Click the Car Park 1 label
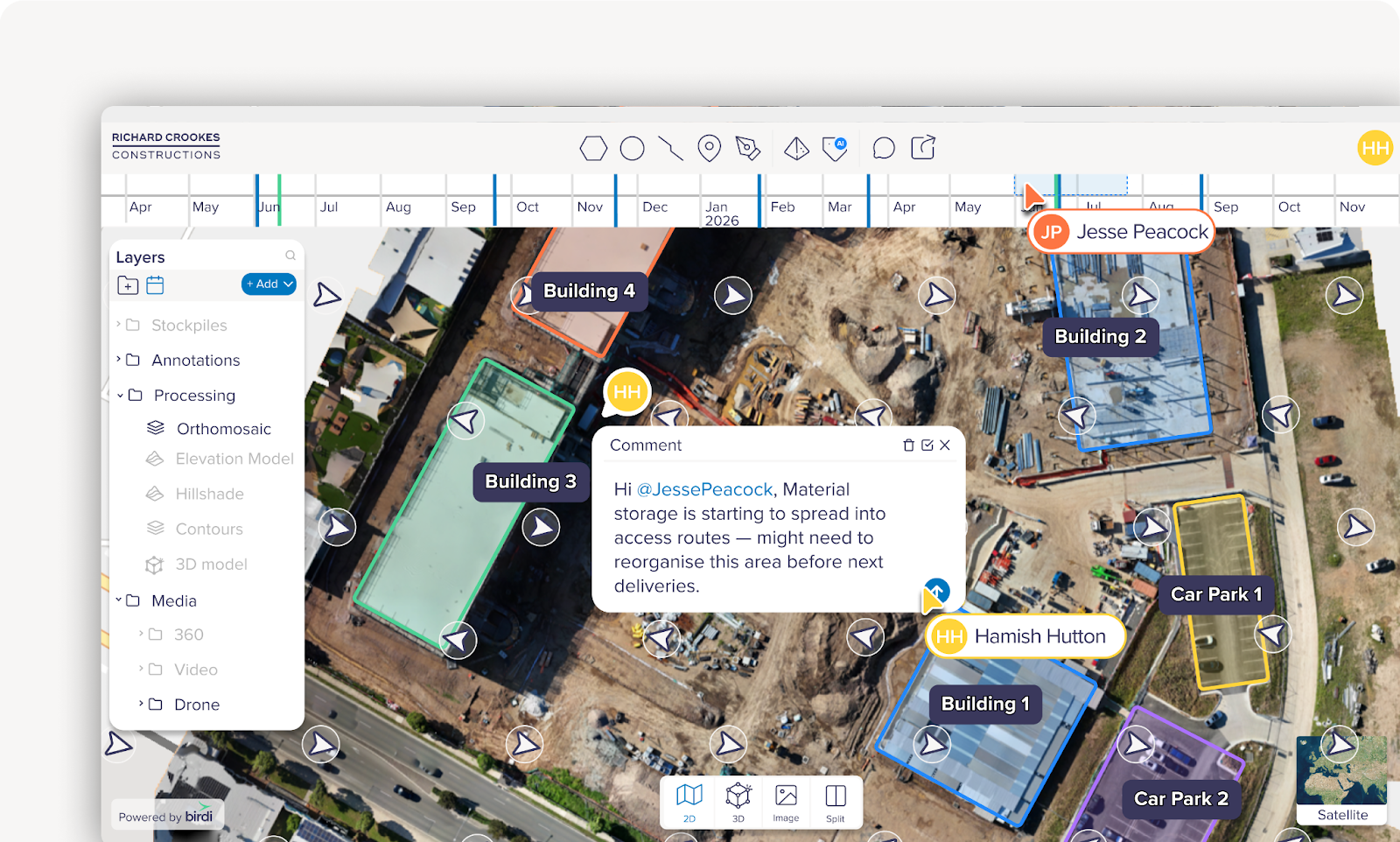This screenshot has height=842, width=1400. coord(1216,595)
